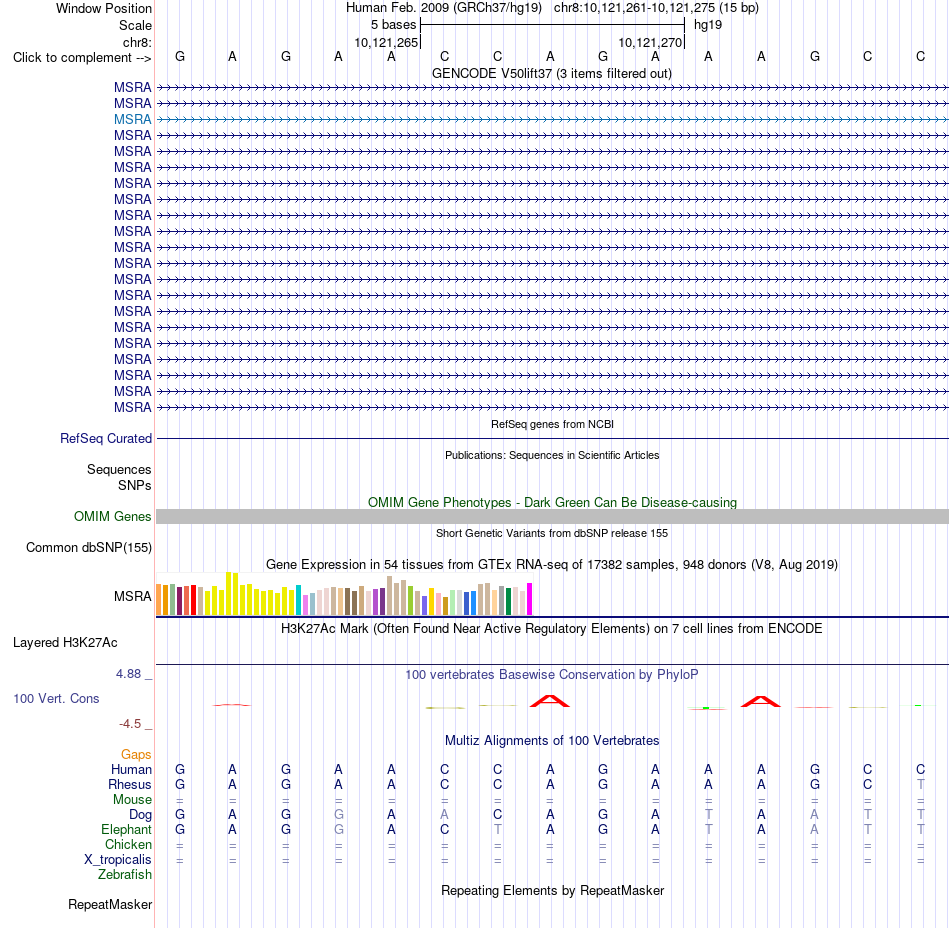Screen dimensions: 950x928
Task: Click the C base in Dog row
Action: (x=497, y=815)
